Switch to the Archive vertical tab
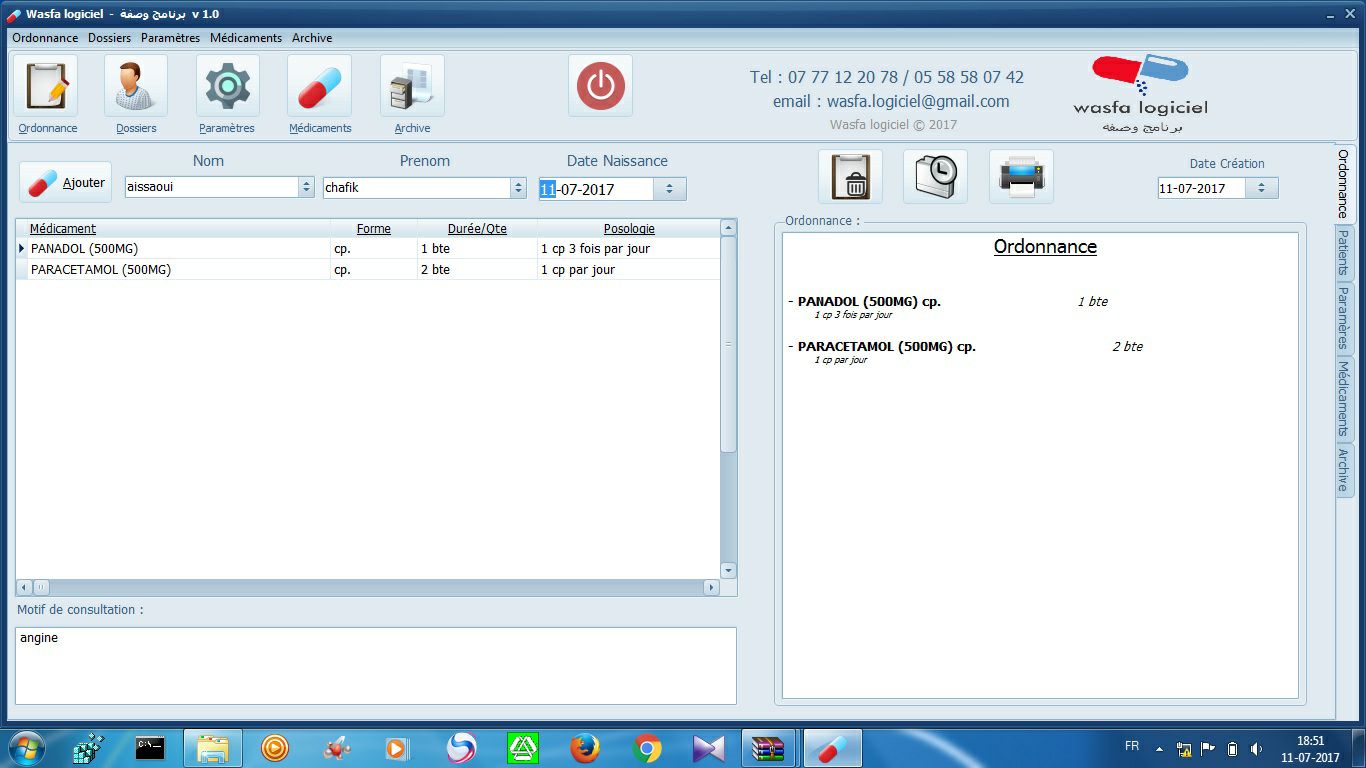This screenshot has height=768, width=1366. [x=1344, y=469]
